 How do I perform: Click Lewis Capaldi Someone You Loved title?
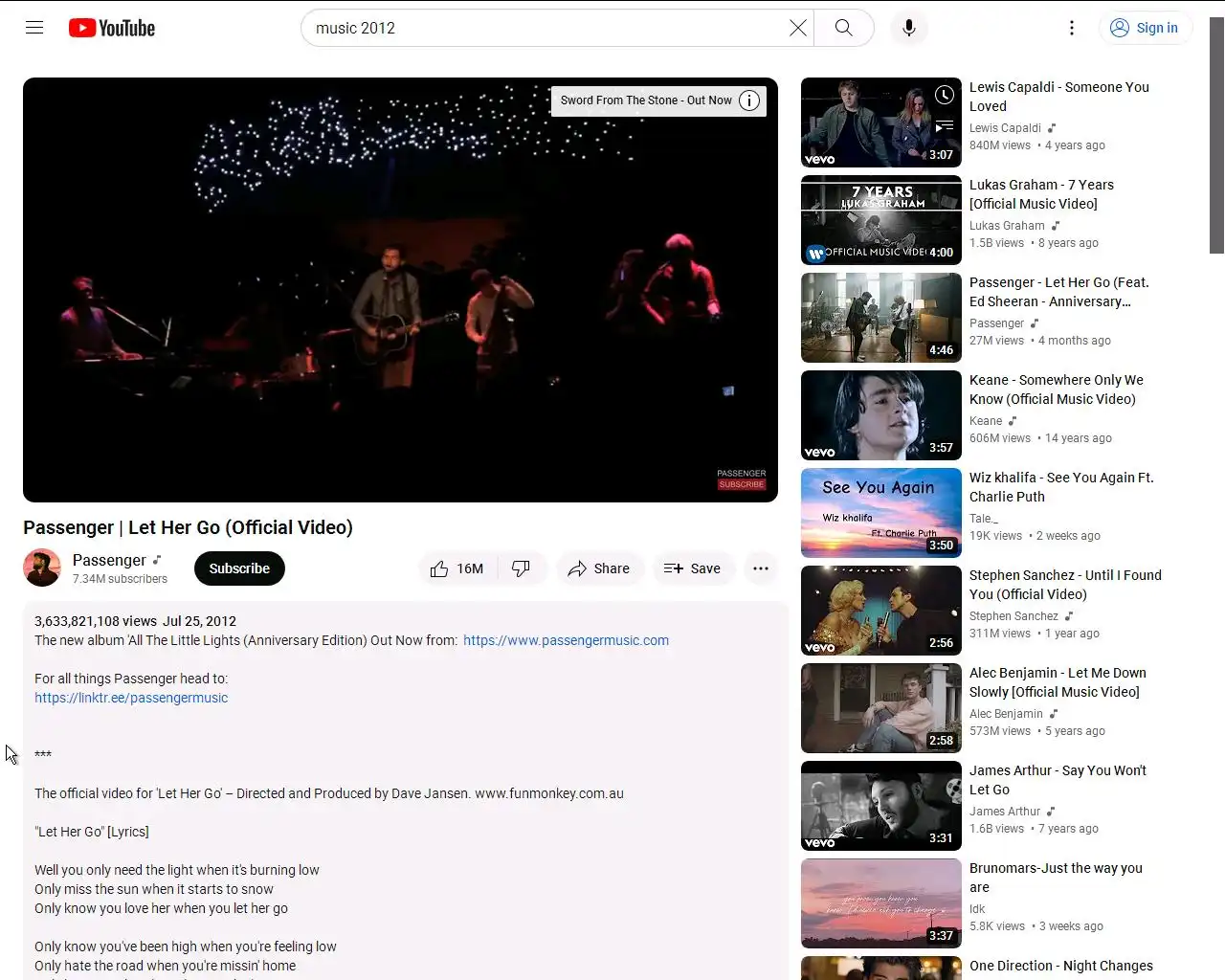click(x=1059, y=97)
